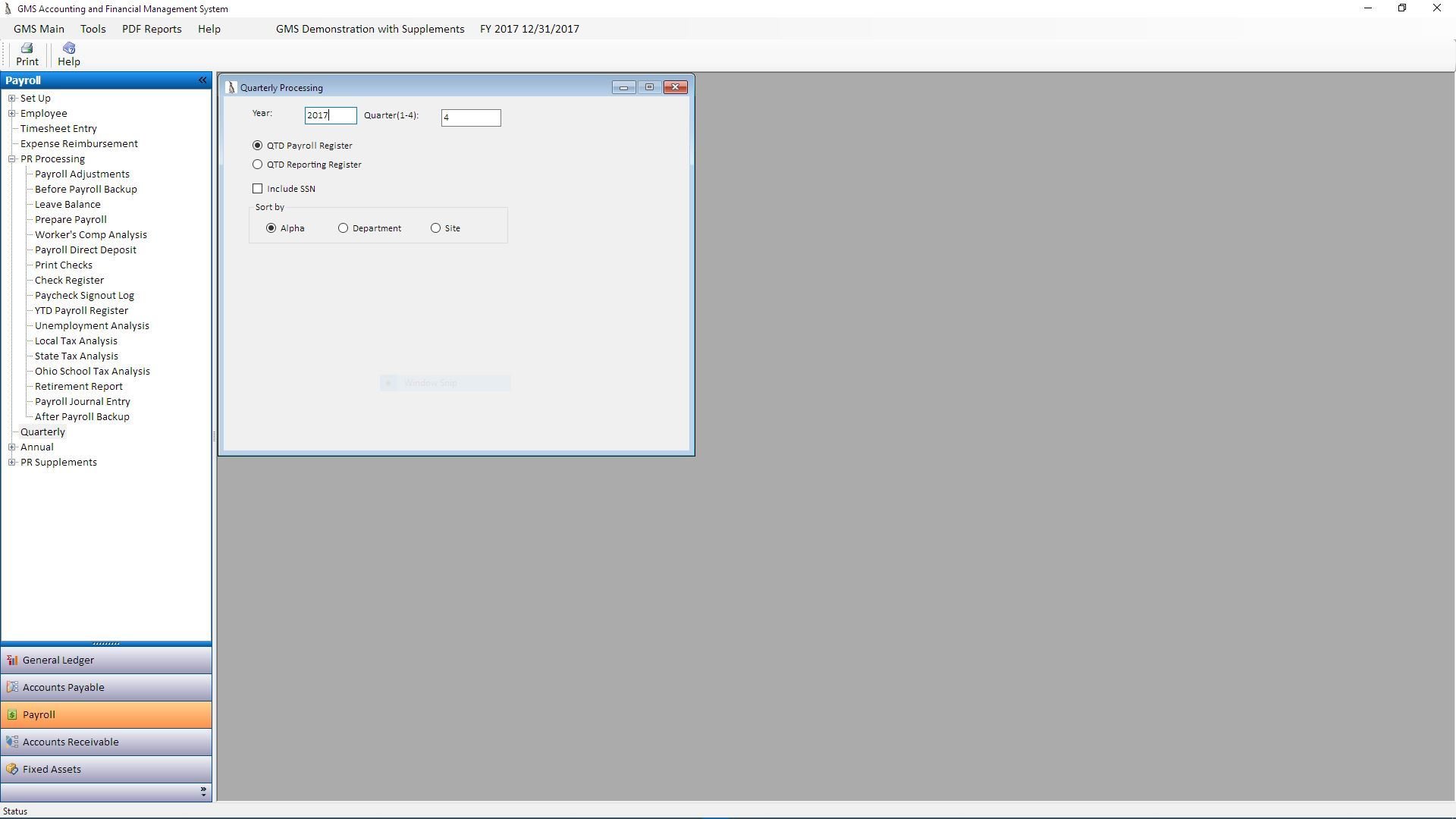
Task: Collapse the PR Processing tree node
Action: point(12,159)
